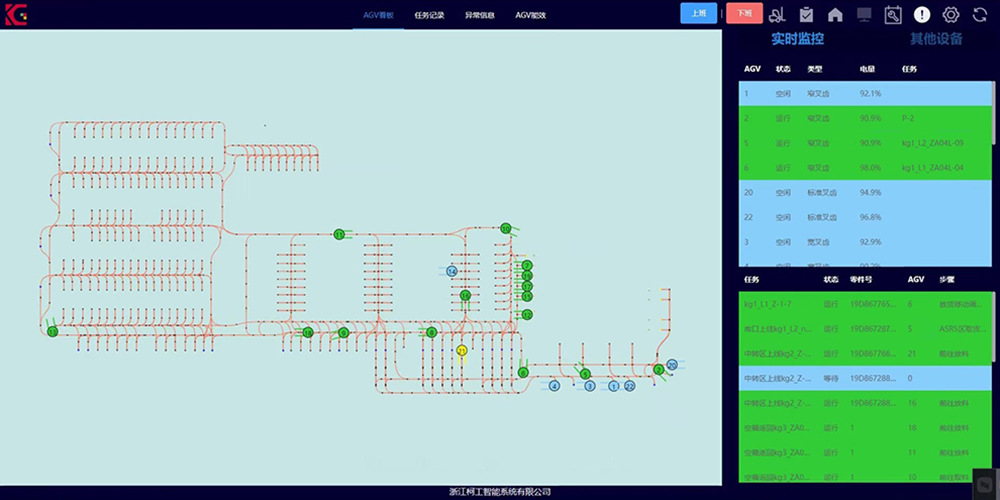Image resolution: width=1000 pixels, height=500 pixels.
Task: Click the blue 上班 button
Action: coord(699,13)
